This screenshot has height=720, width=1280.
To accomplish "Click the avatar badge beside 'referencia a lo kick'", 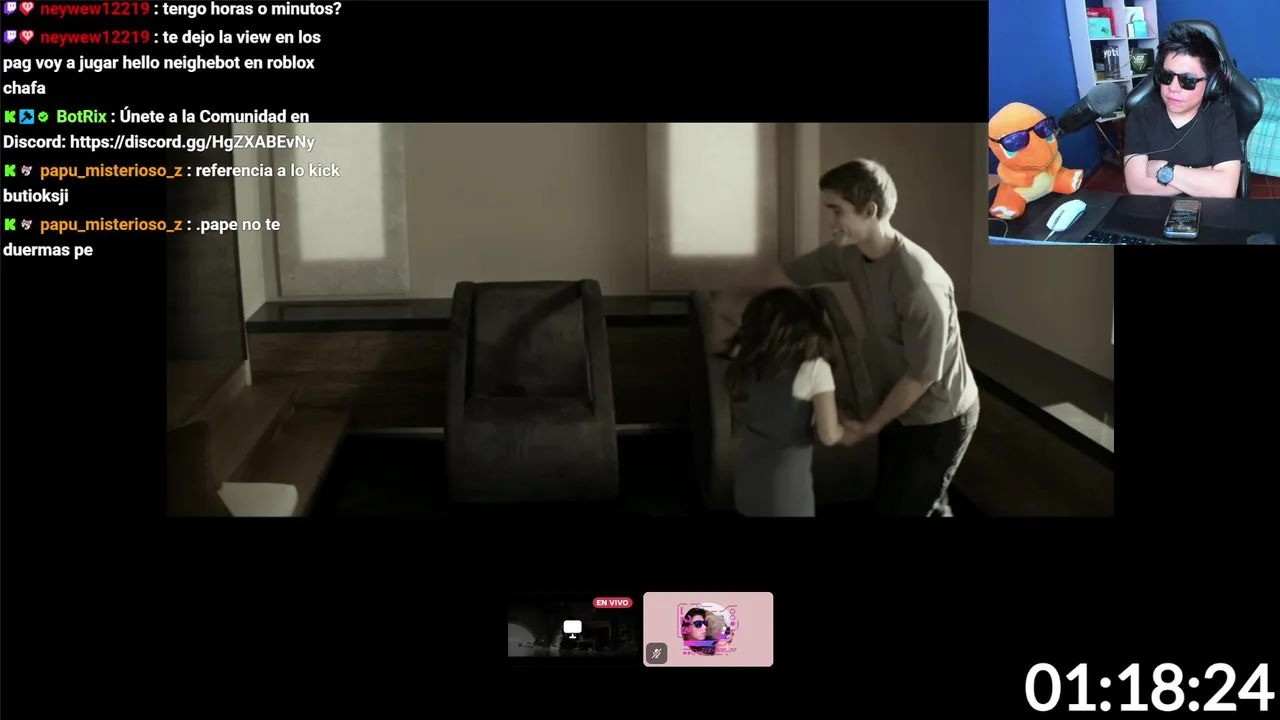I will (x=27, y=171).
